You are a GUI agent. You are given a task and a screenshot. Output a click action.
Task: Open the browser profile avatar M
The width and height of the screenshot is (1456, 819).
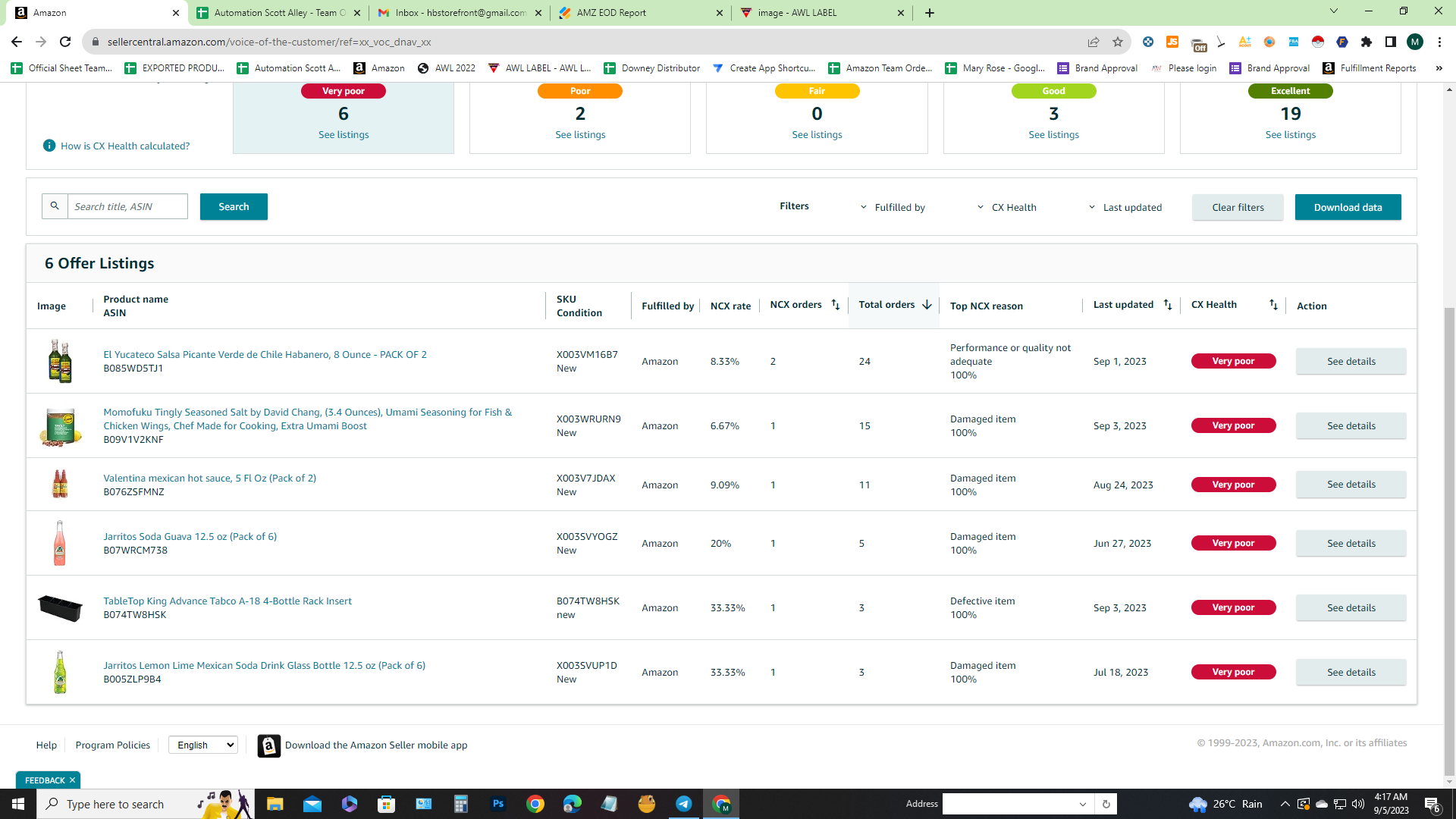tap(1415, 42)
